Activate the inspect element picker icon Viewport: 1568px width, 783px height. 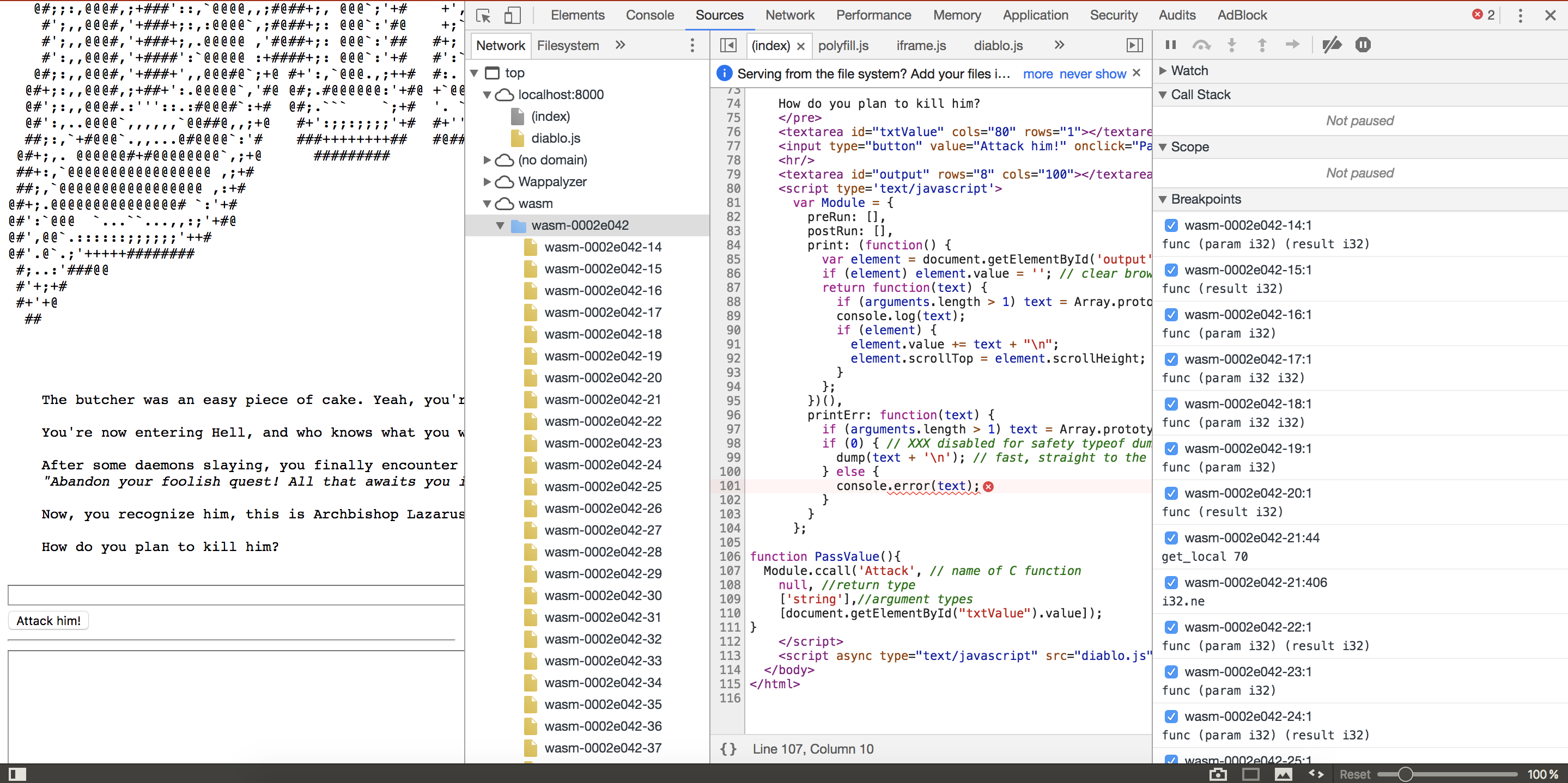[483, 15]
